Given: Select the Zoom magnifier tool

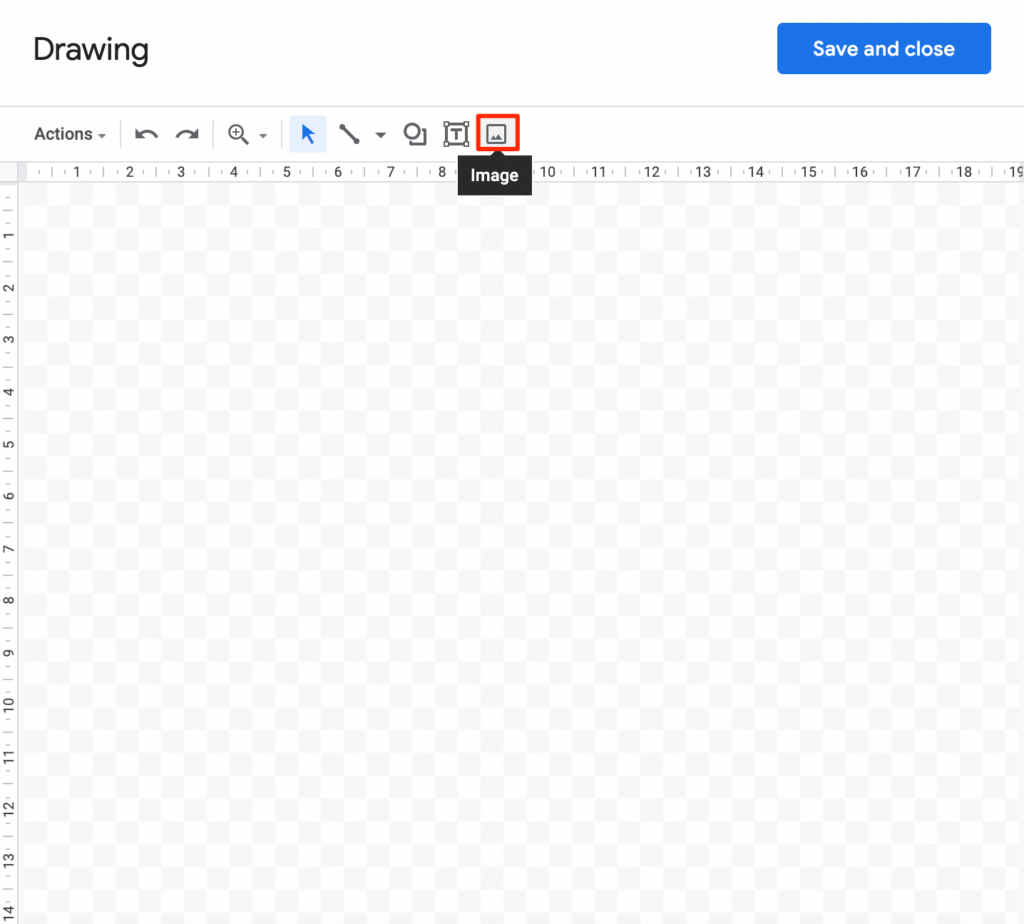Looking at the screenshot, I should (240, 133).
